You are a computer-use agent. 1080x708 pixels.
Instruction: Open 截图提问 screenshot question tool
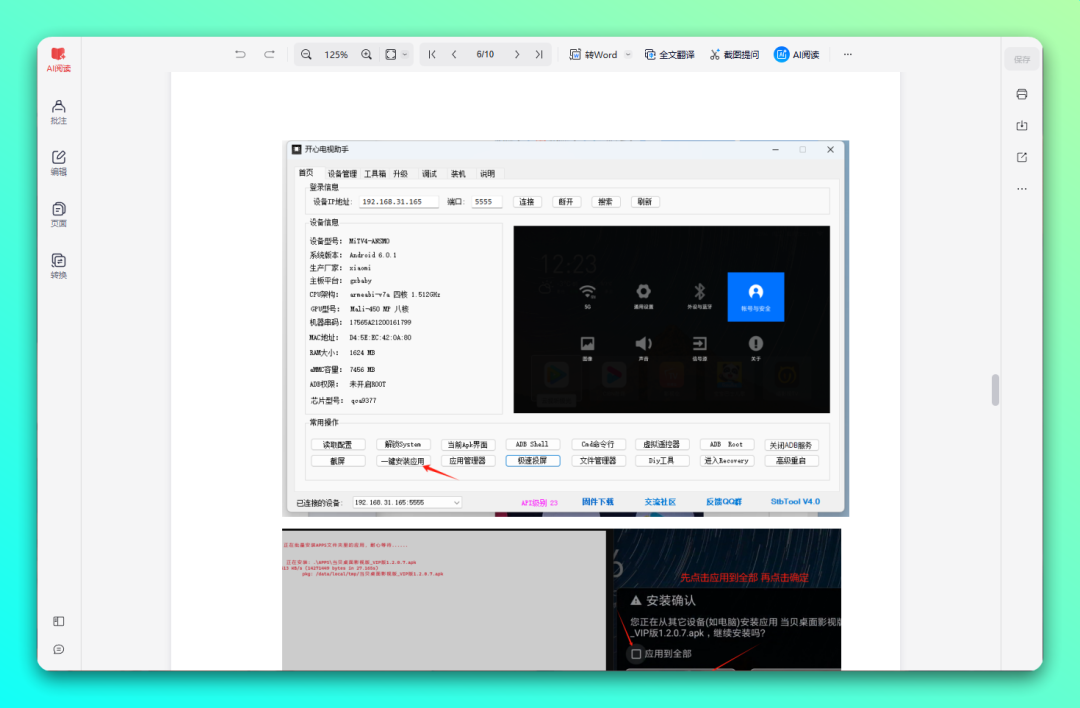734,54
